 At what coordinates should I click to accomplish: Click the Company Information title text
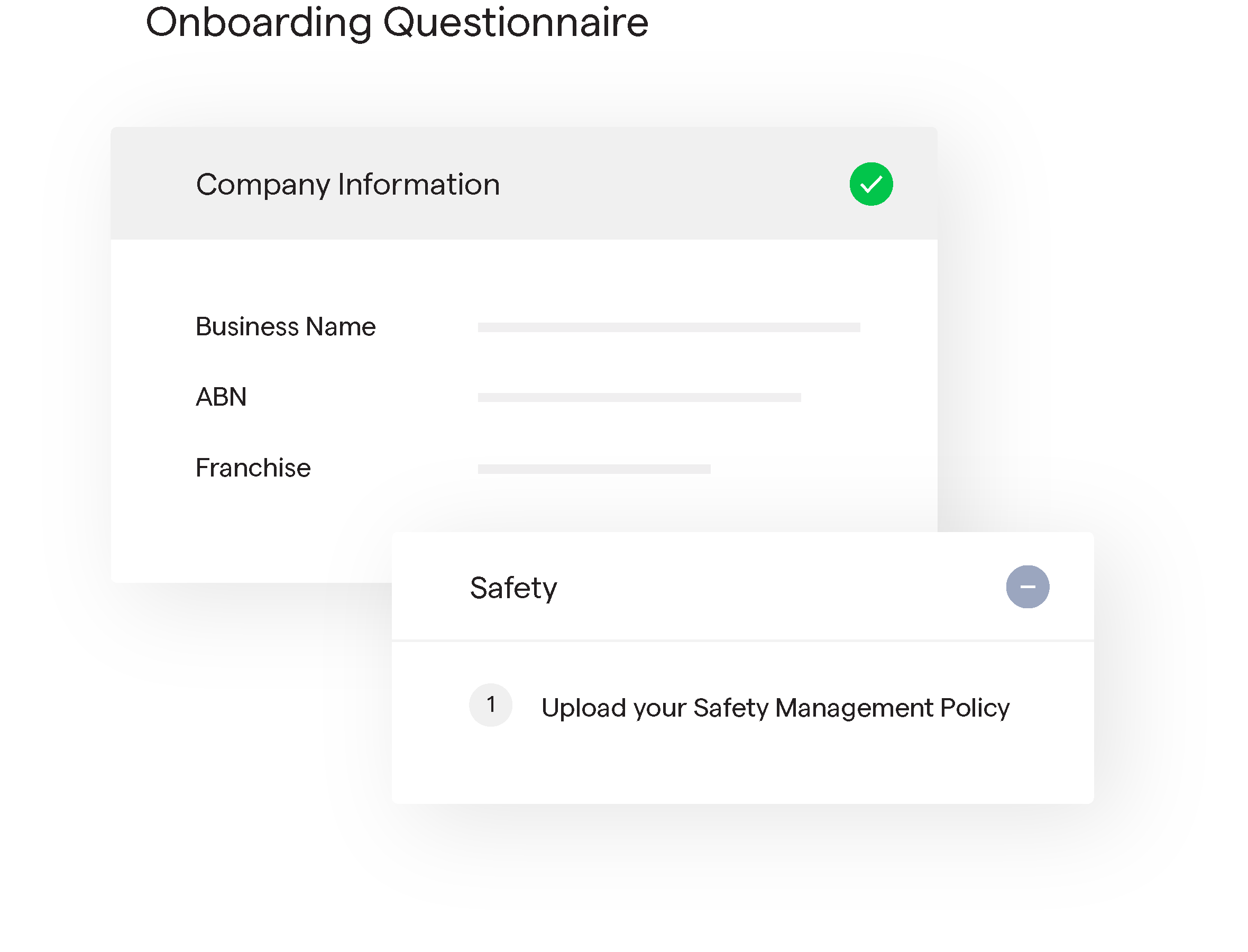(348, 185)
